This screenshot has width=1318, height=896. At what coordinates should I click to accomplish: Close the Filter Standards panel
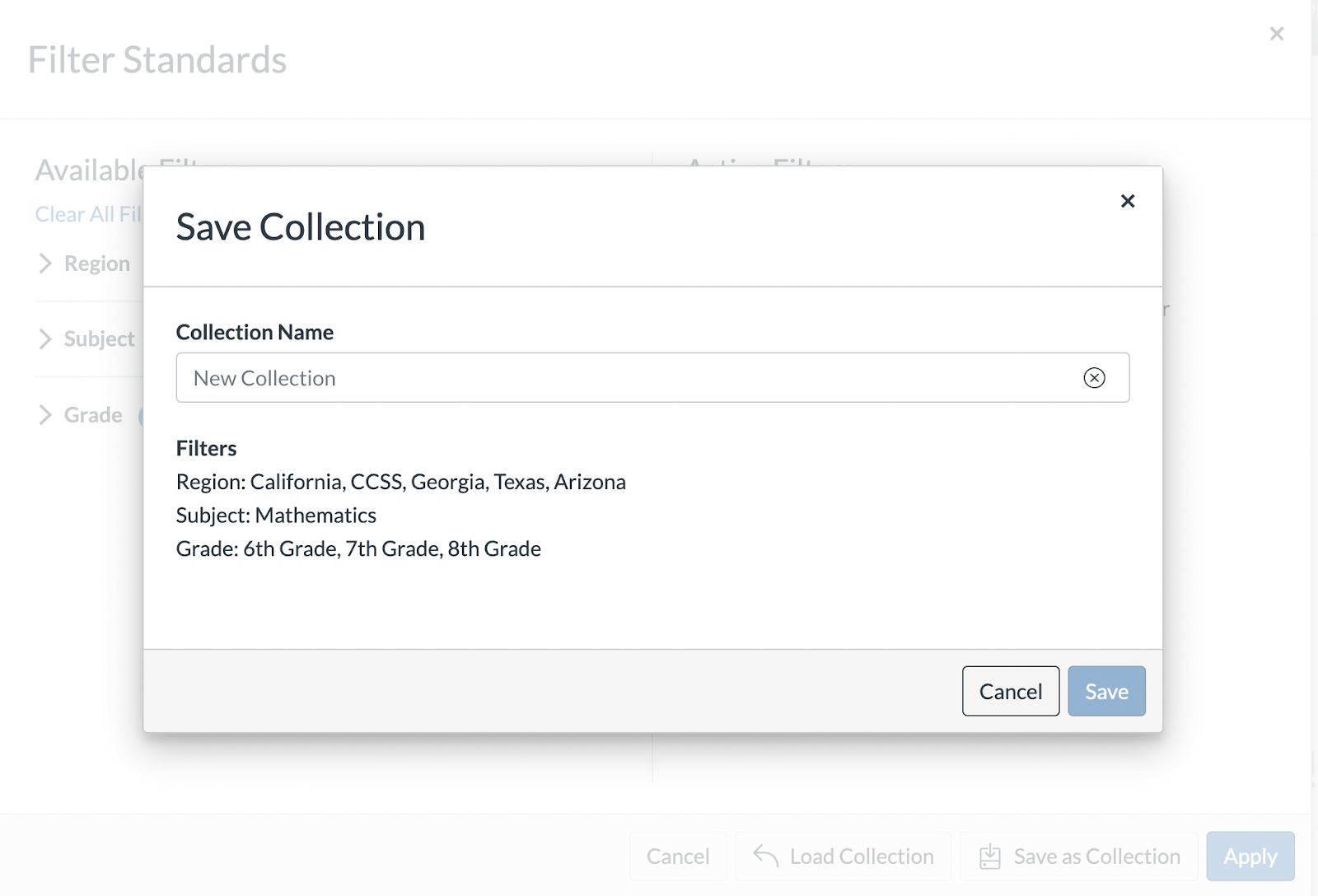point(1277,34)
